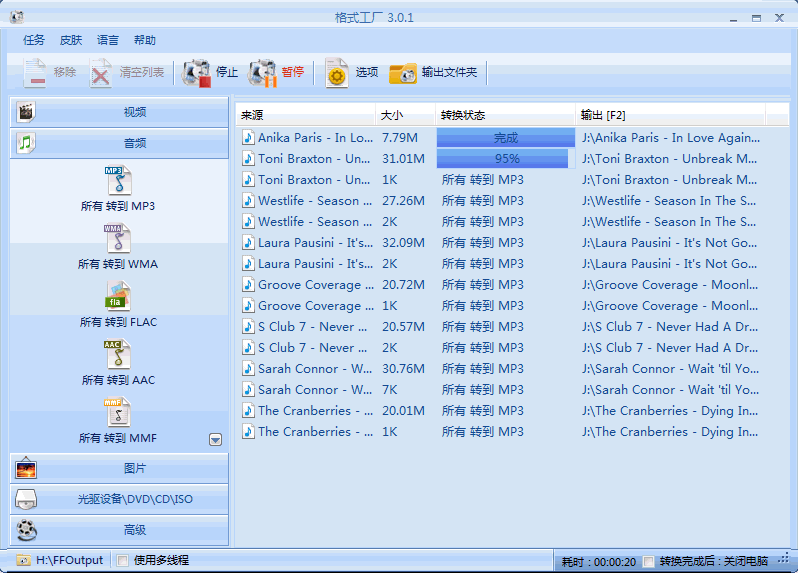The height and width of the screenshot is (573, 798).
Task: Select the 7K Sarah Connor row
Action: click(512, 390)
